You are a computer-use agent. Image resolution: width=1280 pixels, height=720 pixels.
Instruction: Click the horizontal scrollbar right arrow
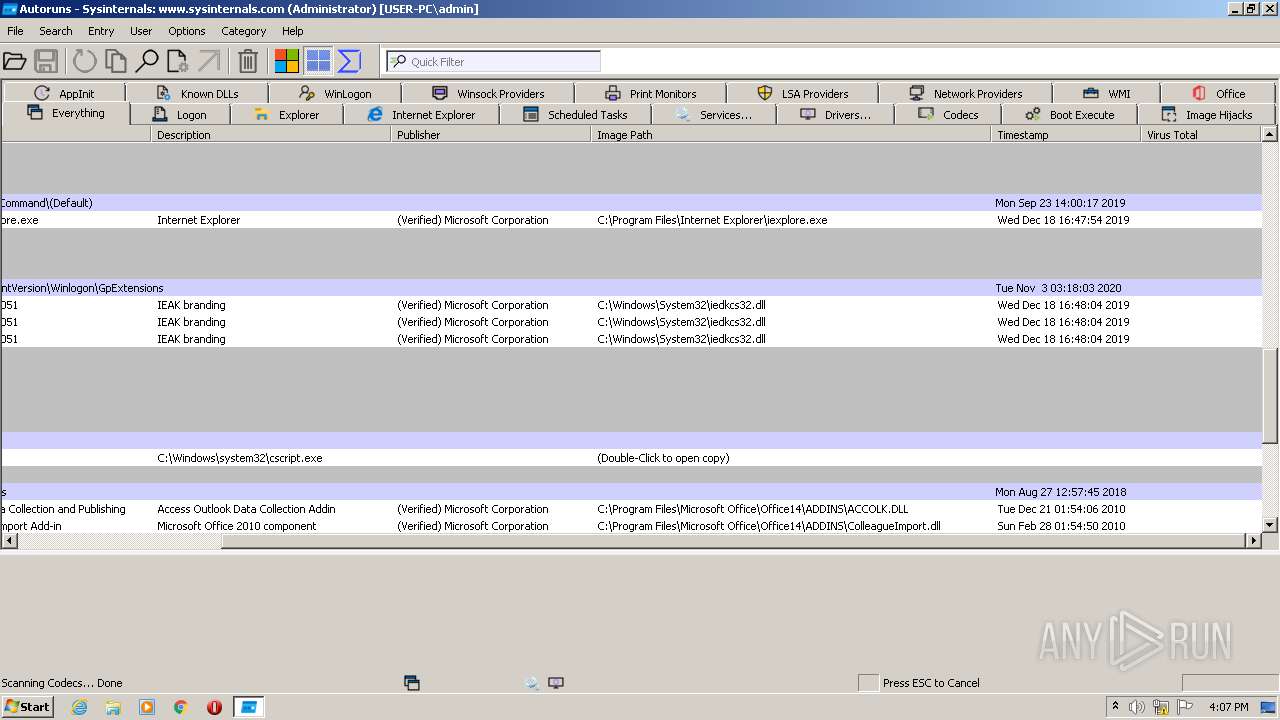1254,541
